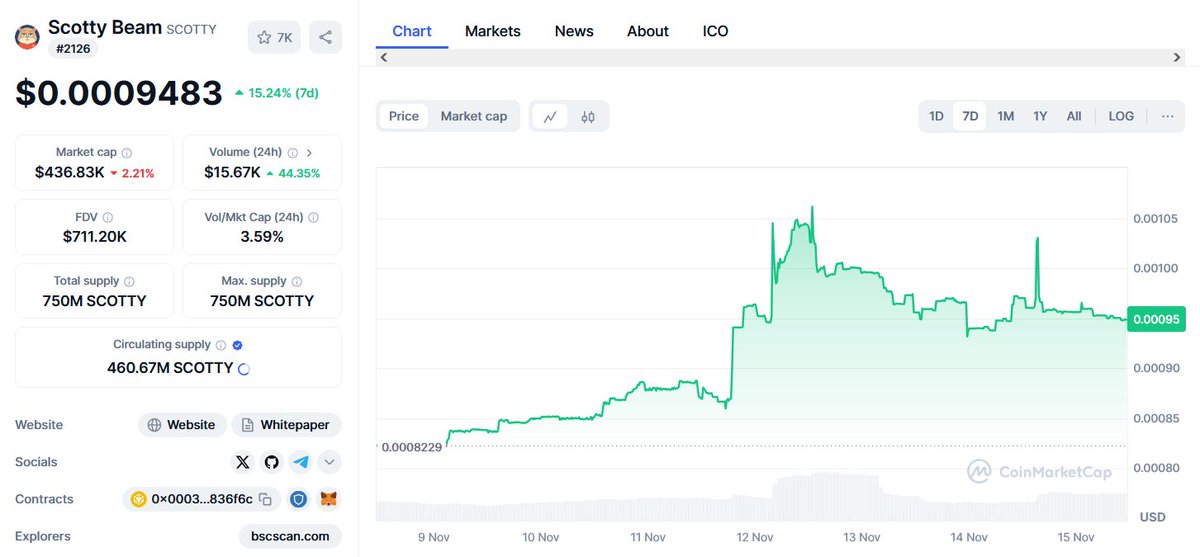Screen dimensions: 1200x557
Task: Click the Max. supply info icon
Action: (x=297, y=282)
